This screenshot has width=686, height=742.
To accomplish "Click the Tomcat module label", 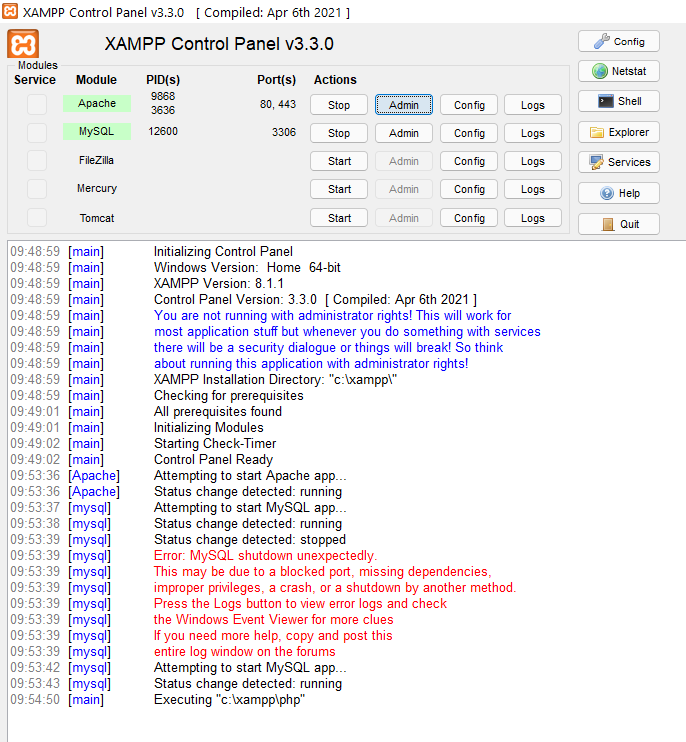I will pyautogui.click(x=97, y=218).
